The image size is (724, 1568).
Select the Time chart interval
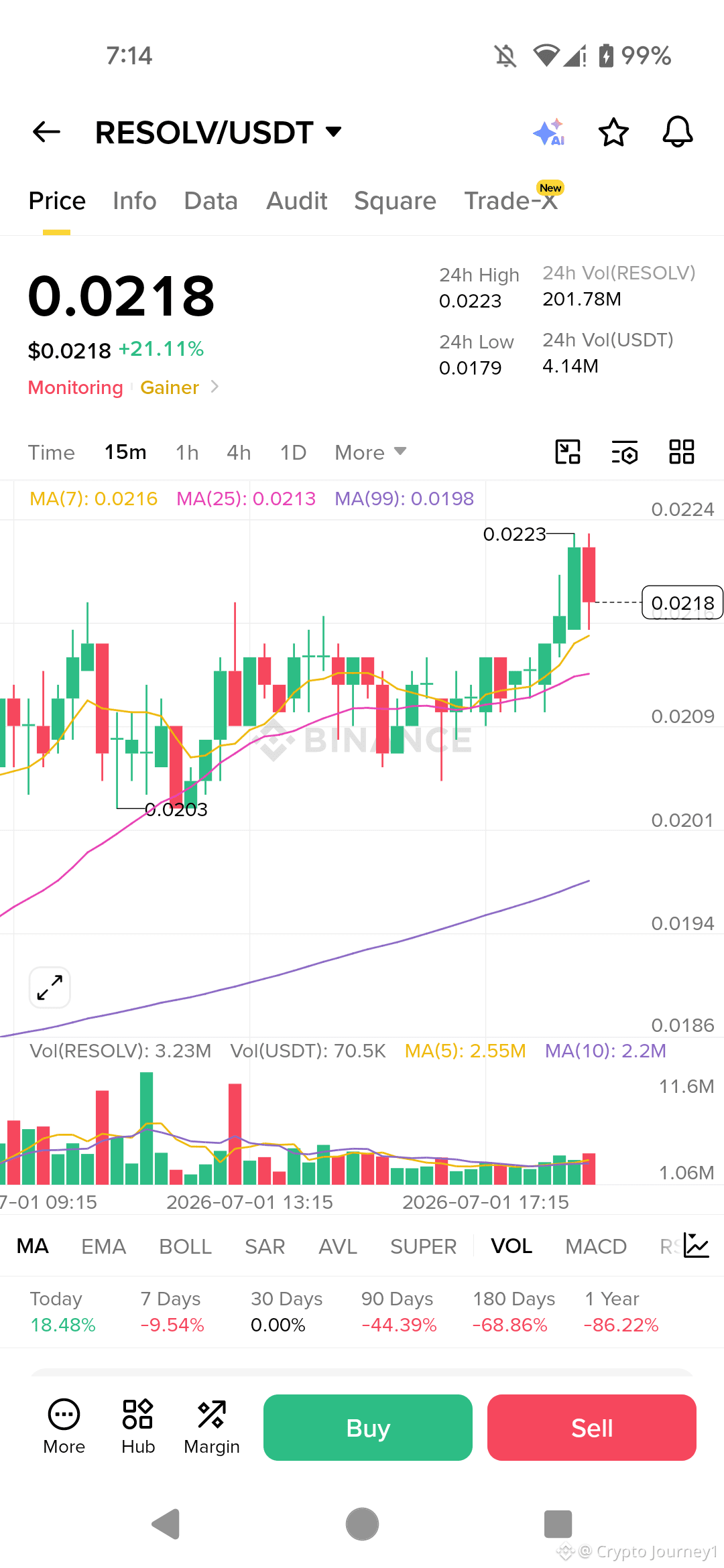(x=52, y=453)
